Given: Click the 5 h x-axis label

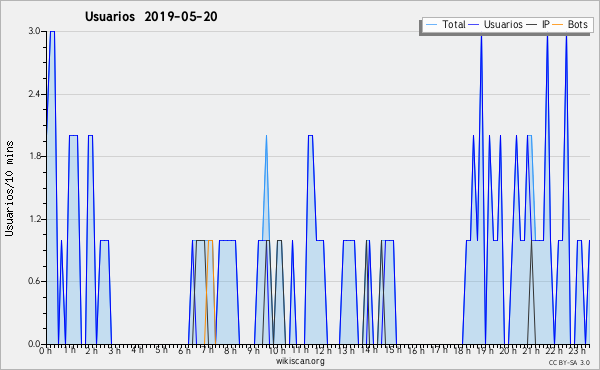Looking at the screenshot, I should [x=161, y=350].
